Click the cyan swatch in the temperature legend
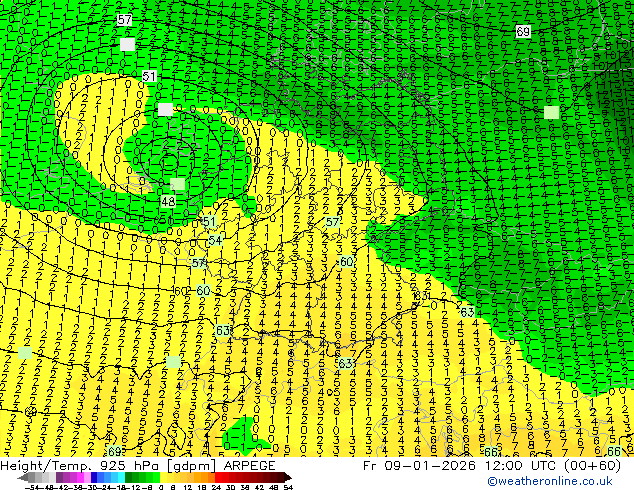The width and height of the screenshot is (634, 490). point(122,477)
